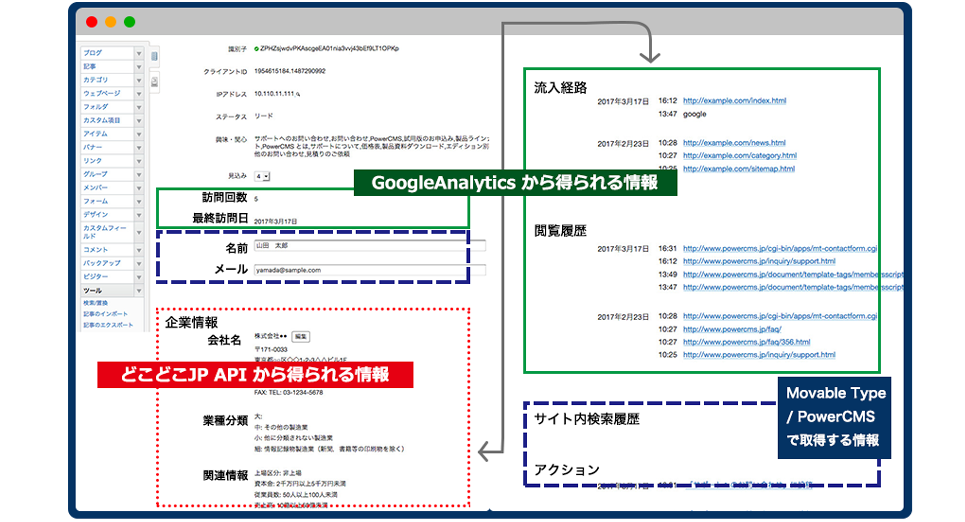Expand the フォルダ menu arrow
This screenshot has height=522, width=965.
point(138,108)
